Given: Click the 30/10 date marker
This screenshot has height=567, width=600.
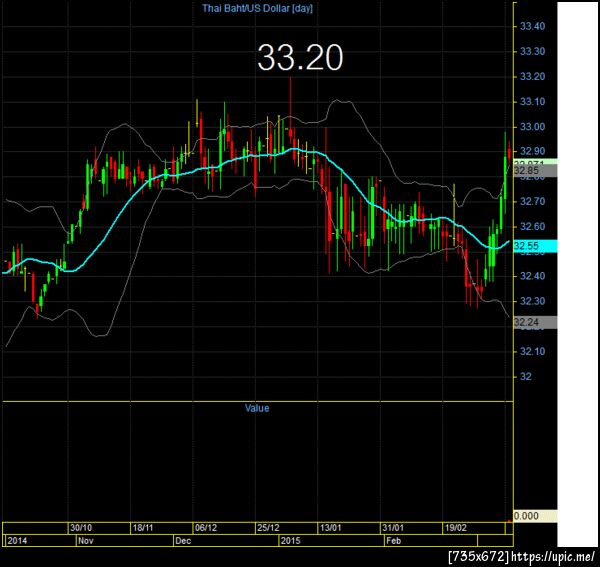Looking at the screenshot, I should click(x=81, y=528).
